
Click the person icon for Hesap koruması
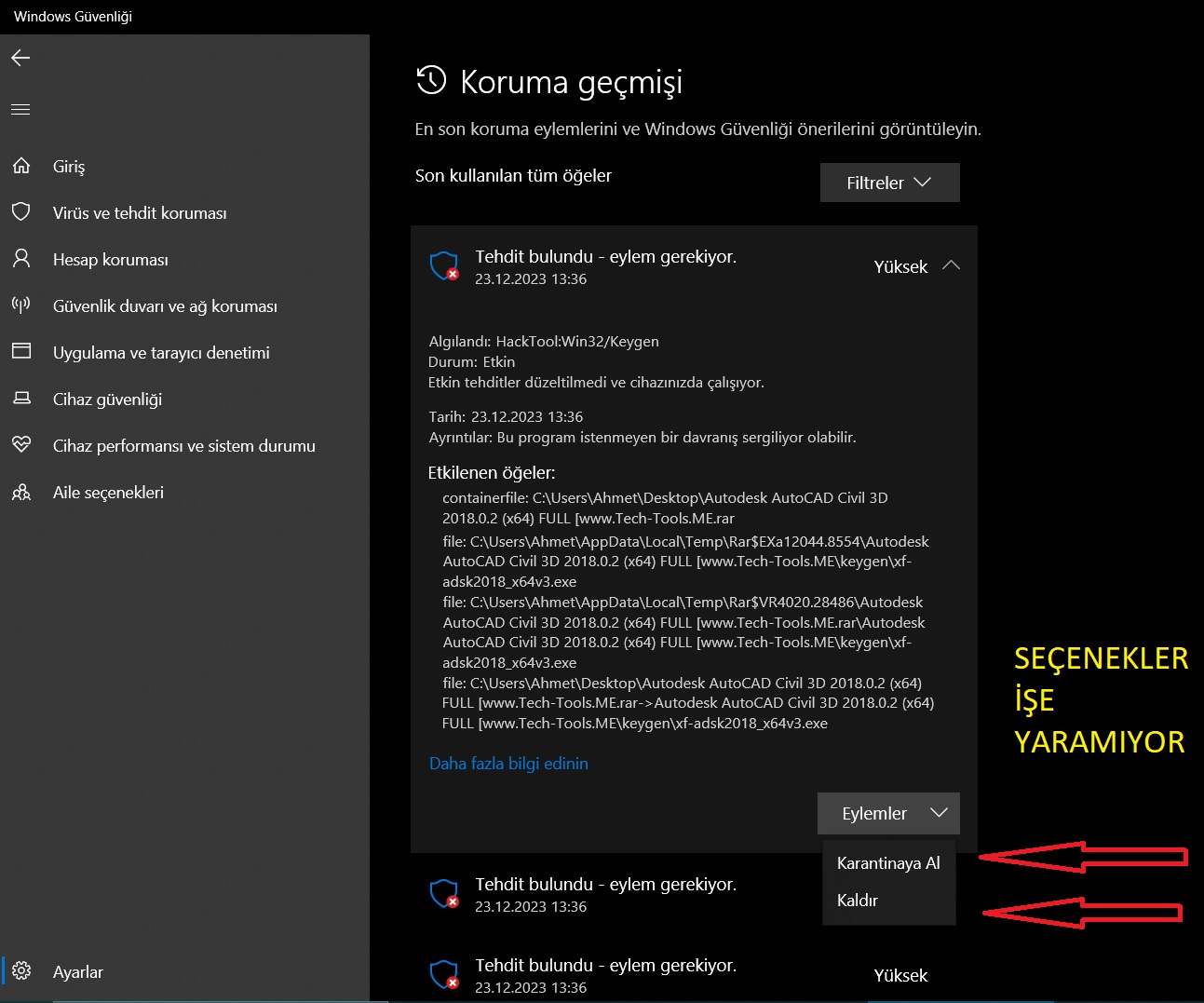21,258
